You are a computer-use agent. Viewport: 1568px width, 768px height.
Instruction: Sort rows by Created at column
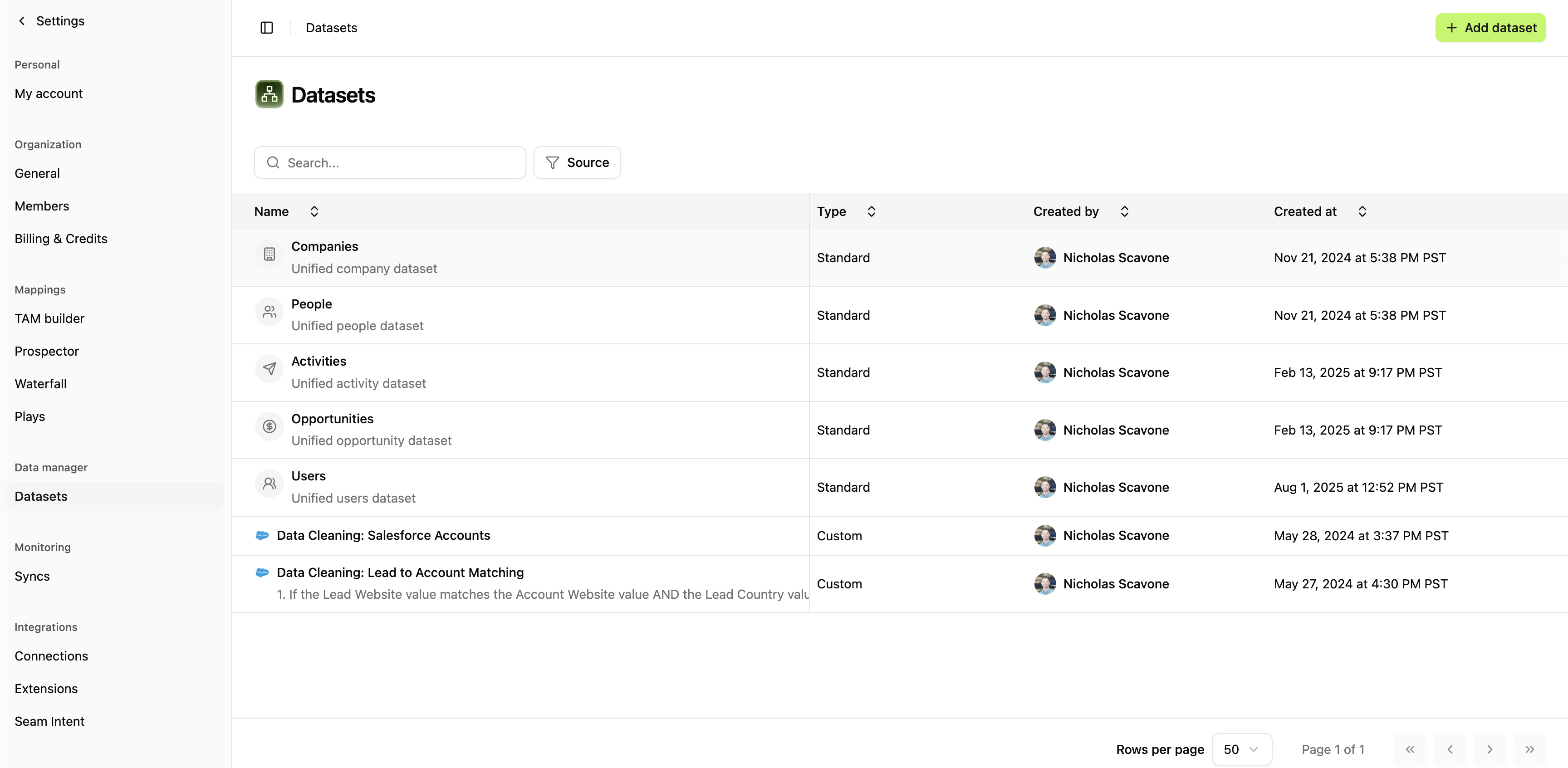tap(1362, 211)
